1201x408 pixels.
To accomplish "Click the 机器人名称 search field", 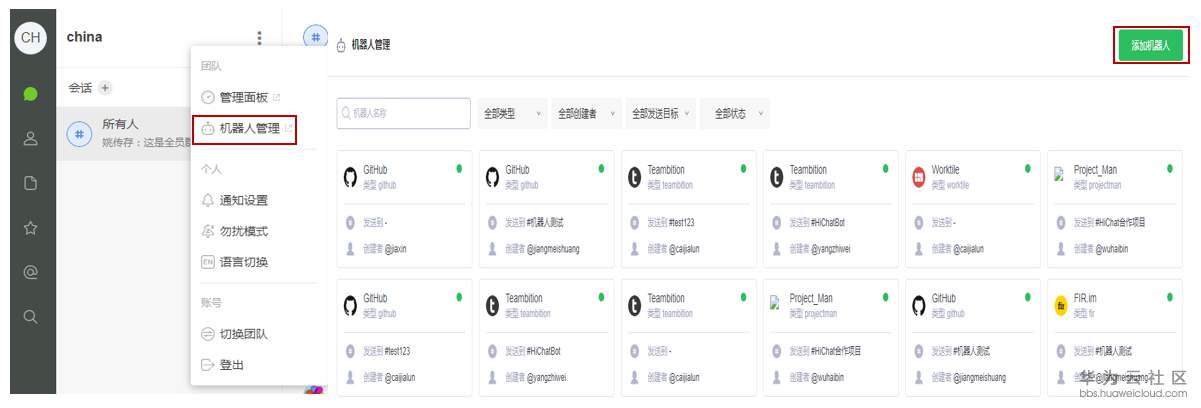I will 405,114.
